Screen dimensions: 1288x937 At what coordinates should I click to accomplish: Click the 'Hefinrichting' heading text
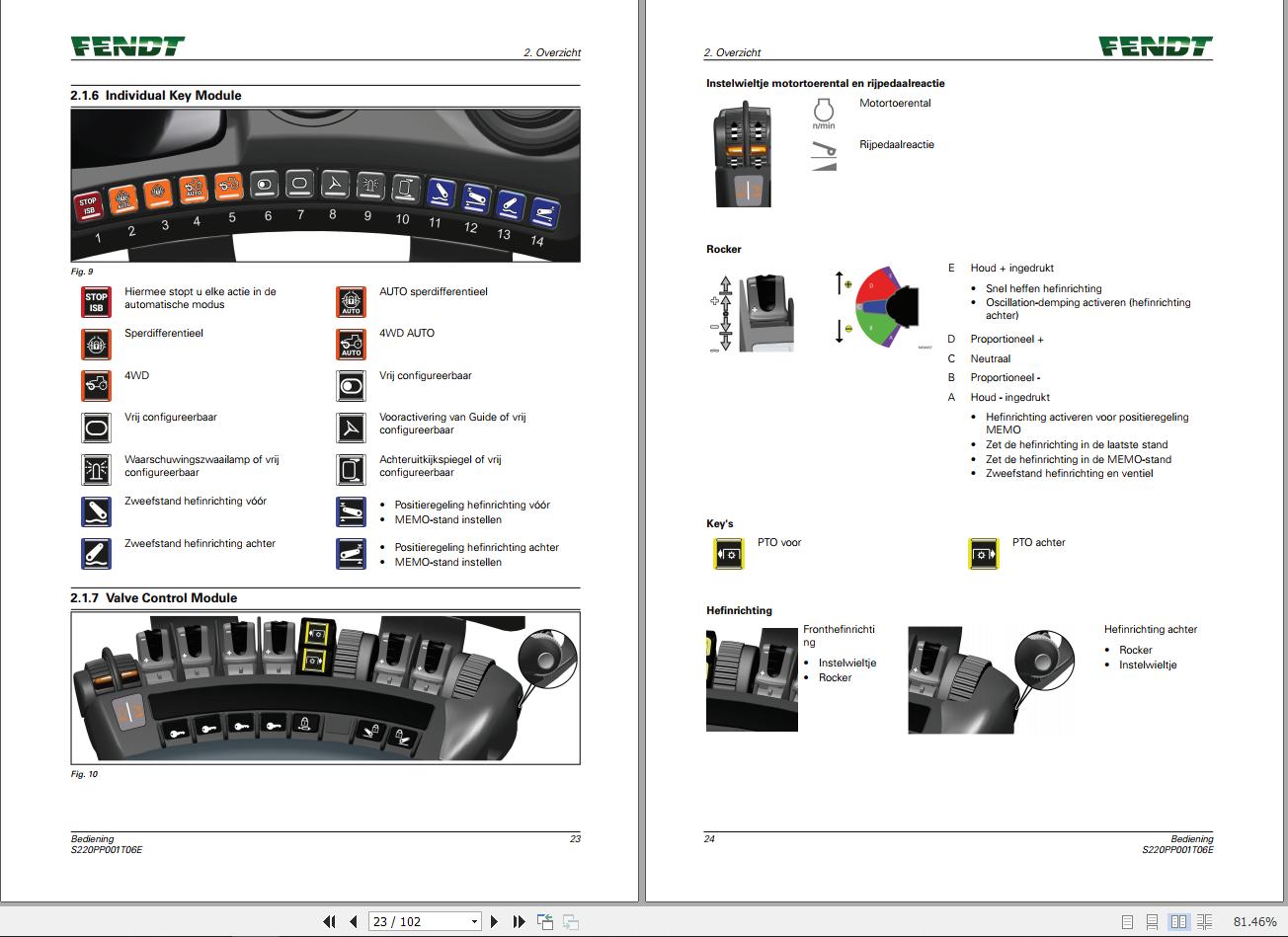[x=740, y=611]
